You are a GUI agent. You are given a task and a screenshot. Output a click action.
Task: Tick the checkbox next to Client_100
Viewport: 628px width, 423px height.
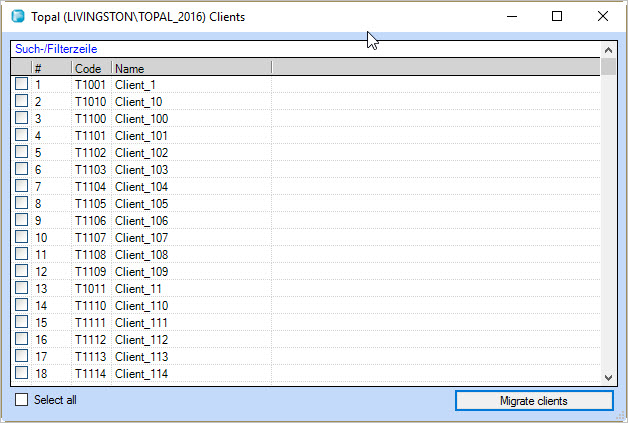pyautogui.click(x=21, y=118)
